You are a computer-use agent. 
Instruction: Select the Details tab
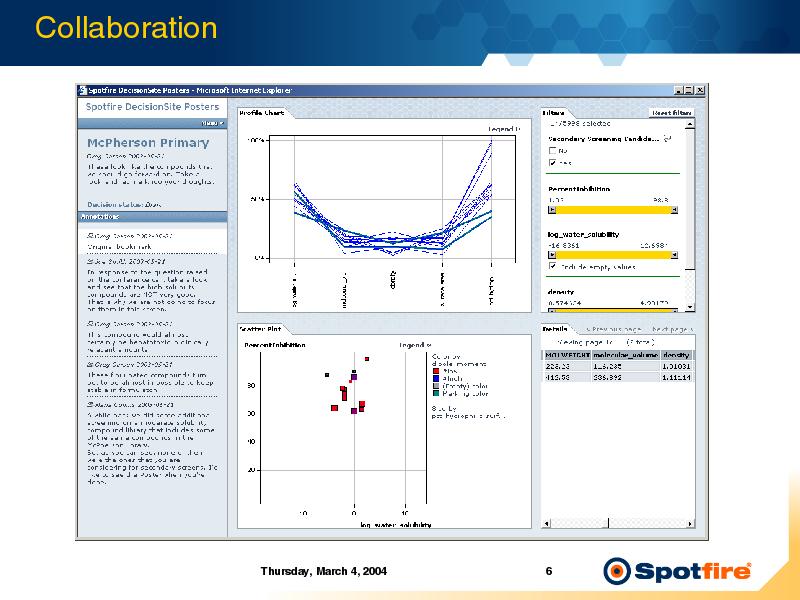click(555, 329)
